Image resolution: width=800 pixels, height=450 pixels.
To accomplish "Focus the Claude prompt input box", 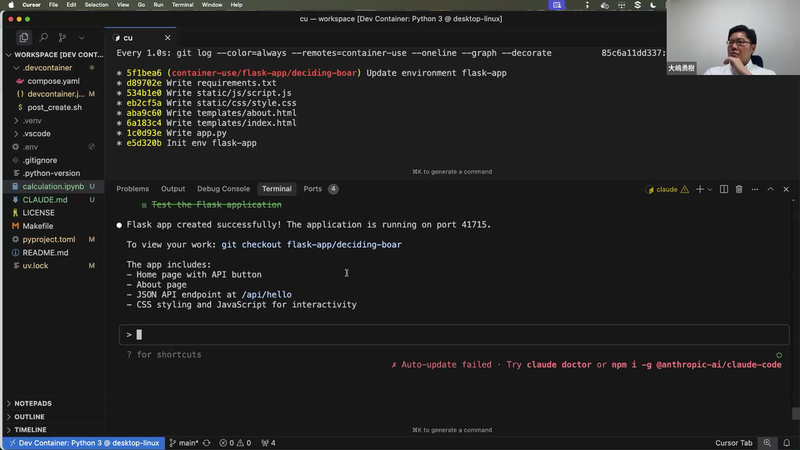I will (x=454, y=335).
